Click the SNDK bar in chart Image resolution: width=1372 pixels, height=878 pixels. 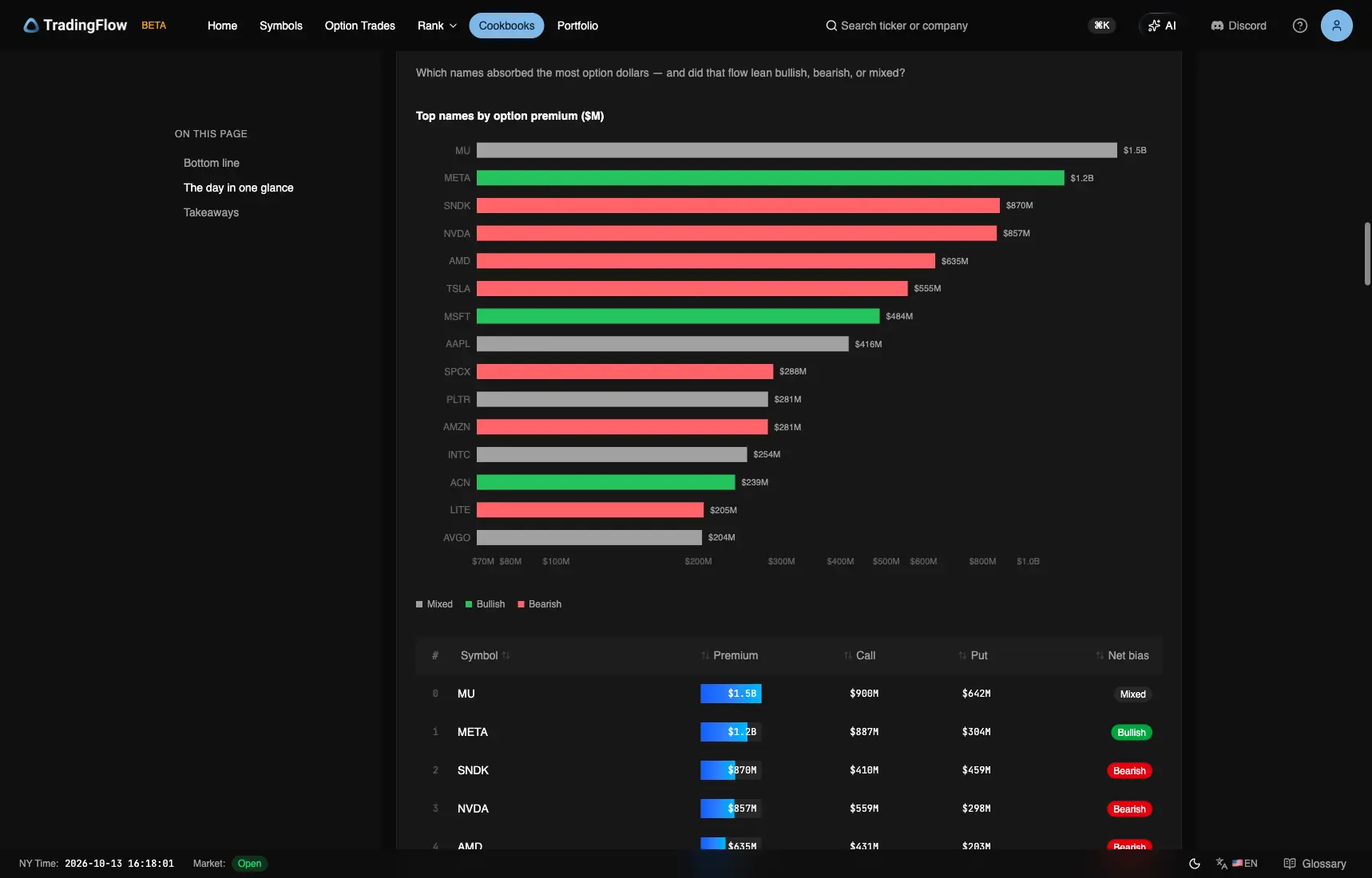click(x=738, y=205)
